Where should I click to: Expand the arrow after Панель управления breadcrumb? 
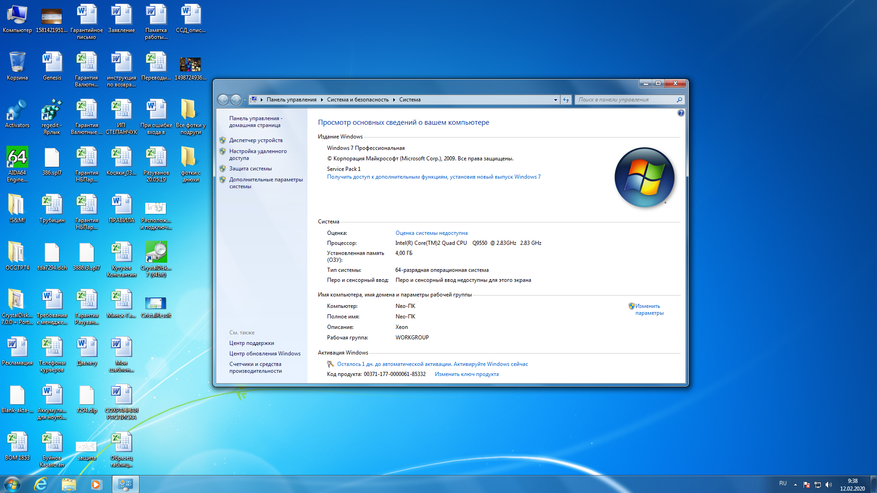(x=320, y=100)
